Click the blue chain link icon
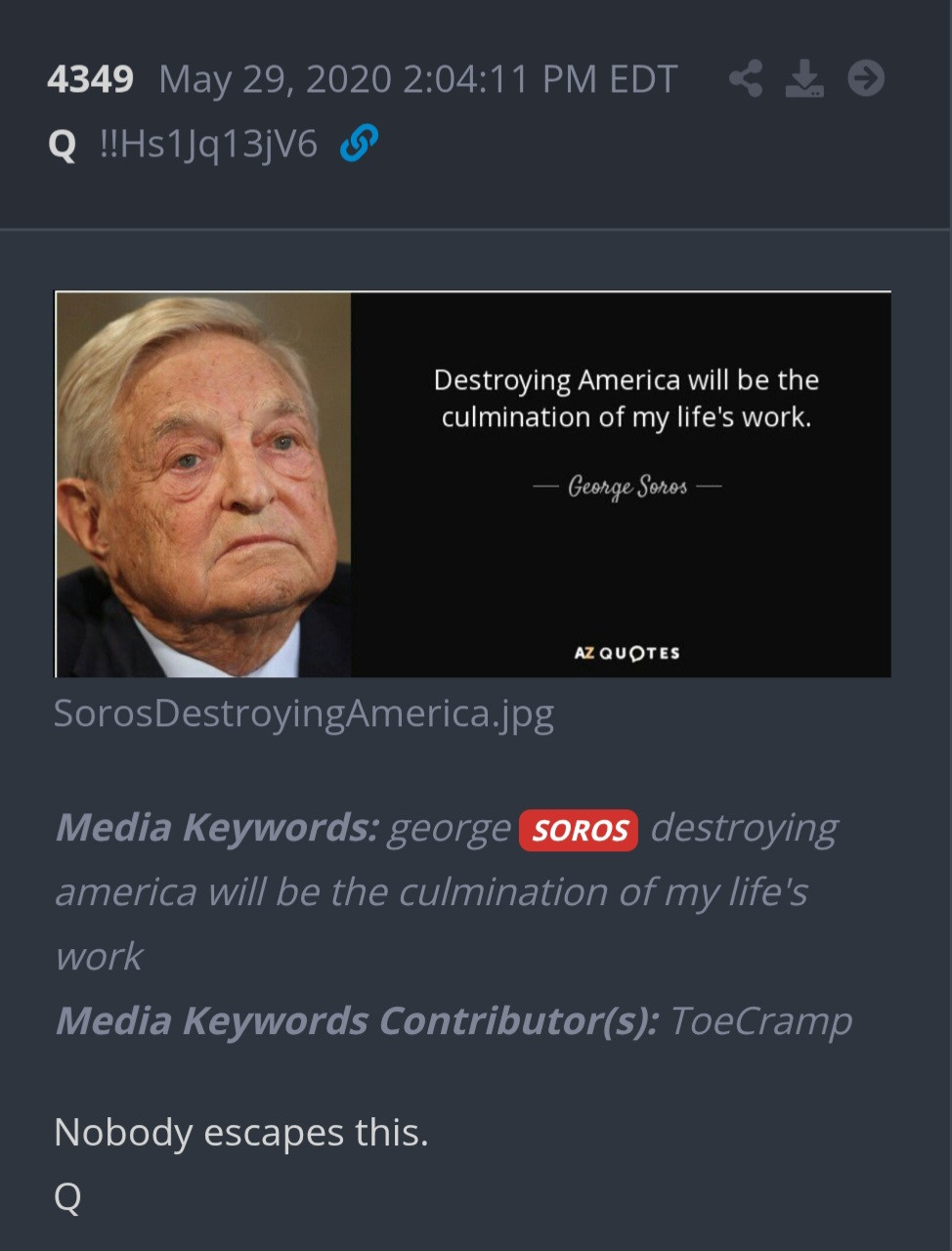This screenshot has width=952, height=1251. point(359,144)
